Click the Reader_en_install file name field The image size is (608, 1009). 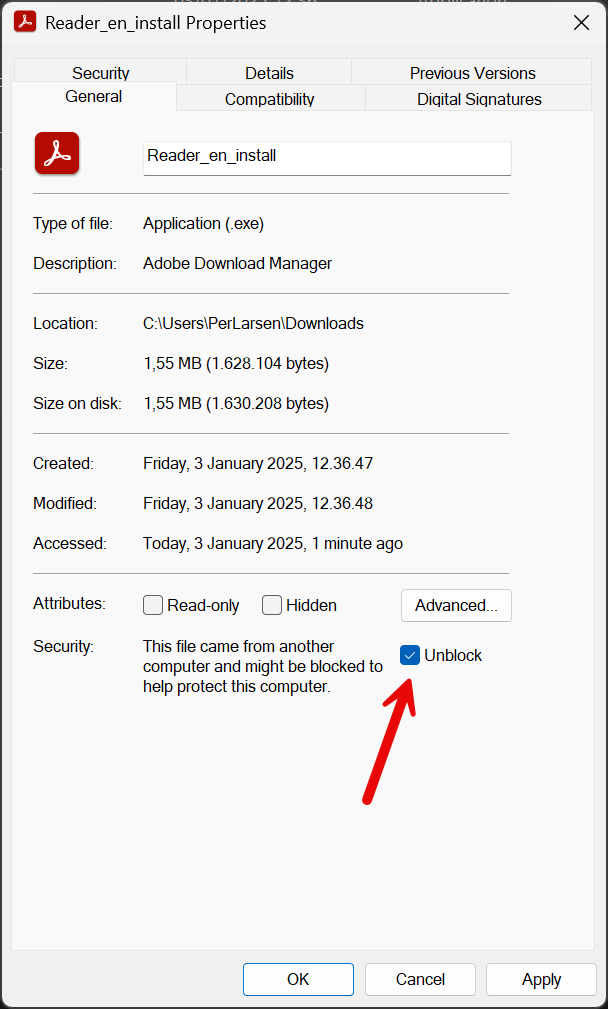(327, 157)
